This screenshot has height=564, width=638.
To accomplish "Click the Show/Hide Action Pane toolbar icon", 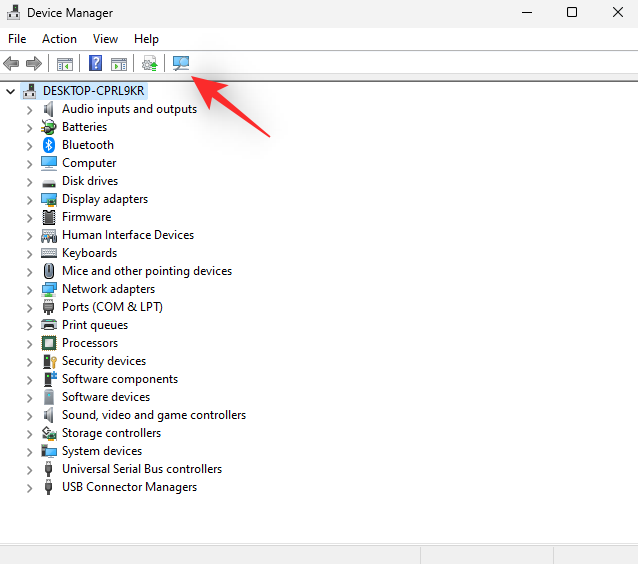I will pos(119,64).
